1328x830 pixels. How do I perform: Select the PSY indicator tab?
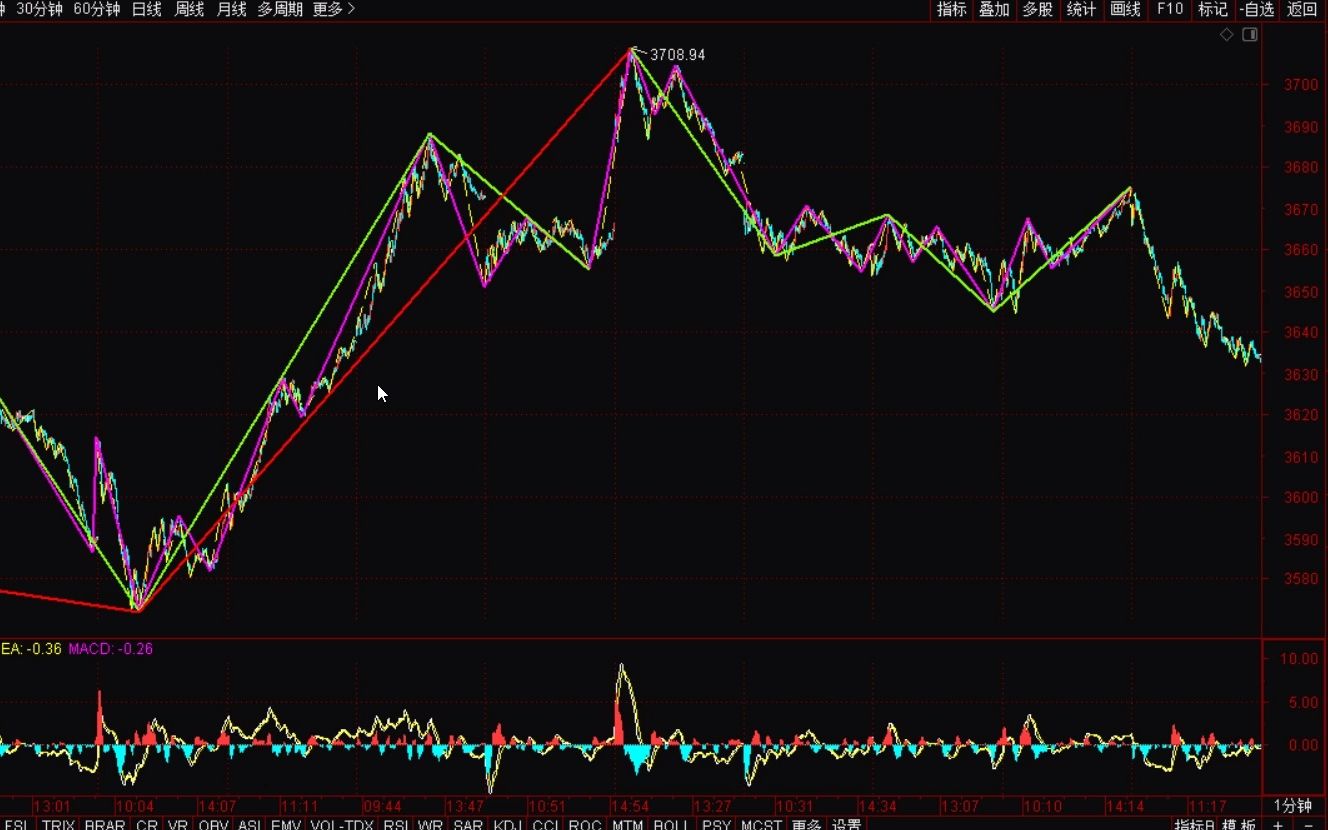[716, 824]
